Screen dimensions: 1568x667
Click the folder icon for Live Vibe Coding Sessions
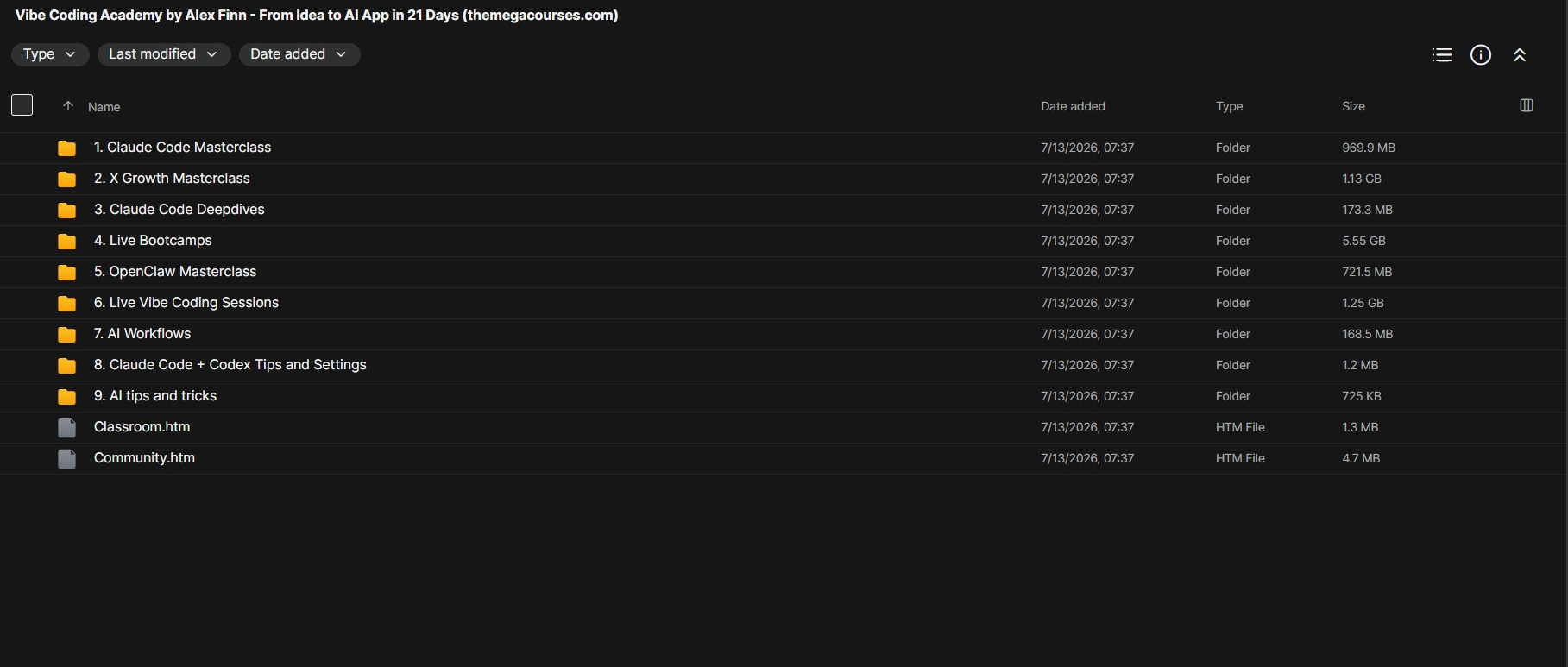[x=66, y=304]
